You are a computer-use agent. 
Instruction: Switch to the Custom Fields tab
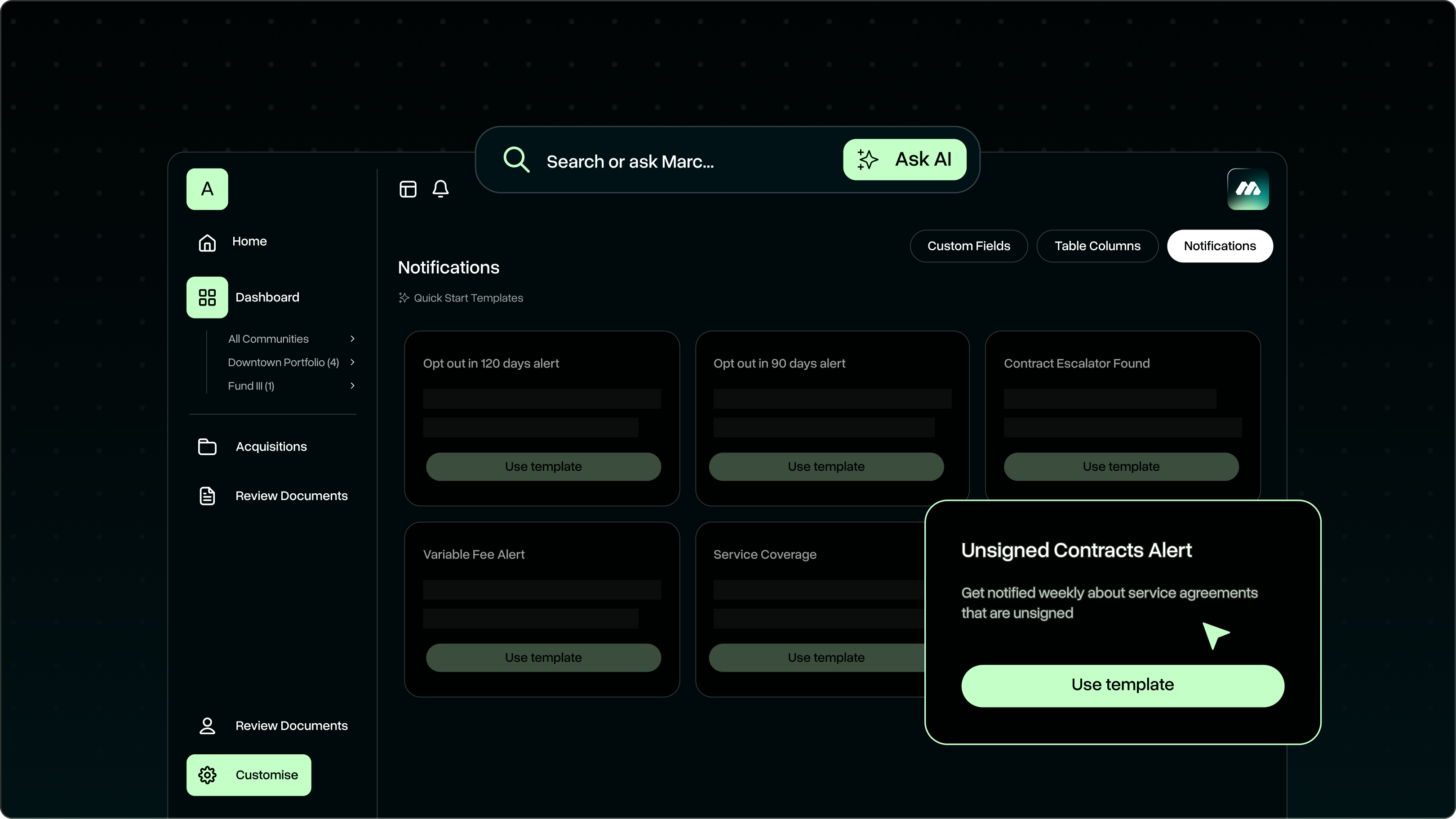click(968, 246)
